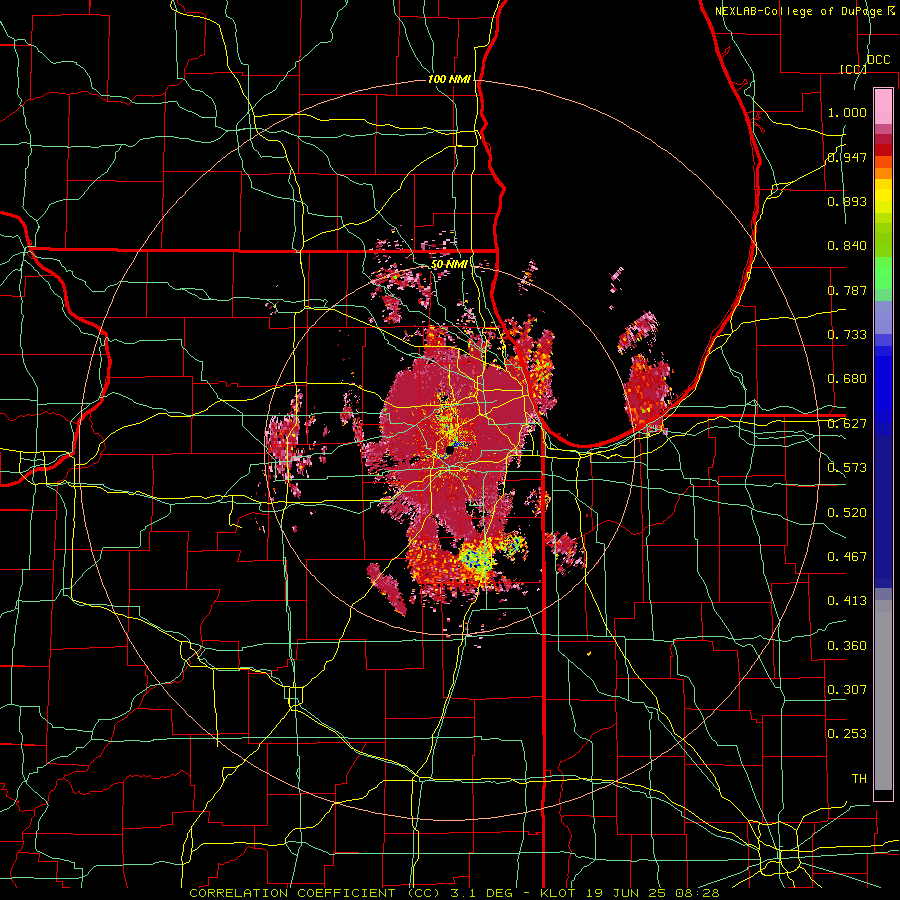Screen dimensions: 900x900
Task: Select the 0.733 scale value
Action: pos(847,335)
